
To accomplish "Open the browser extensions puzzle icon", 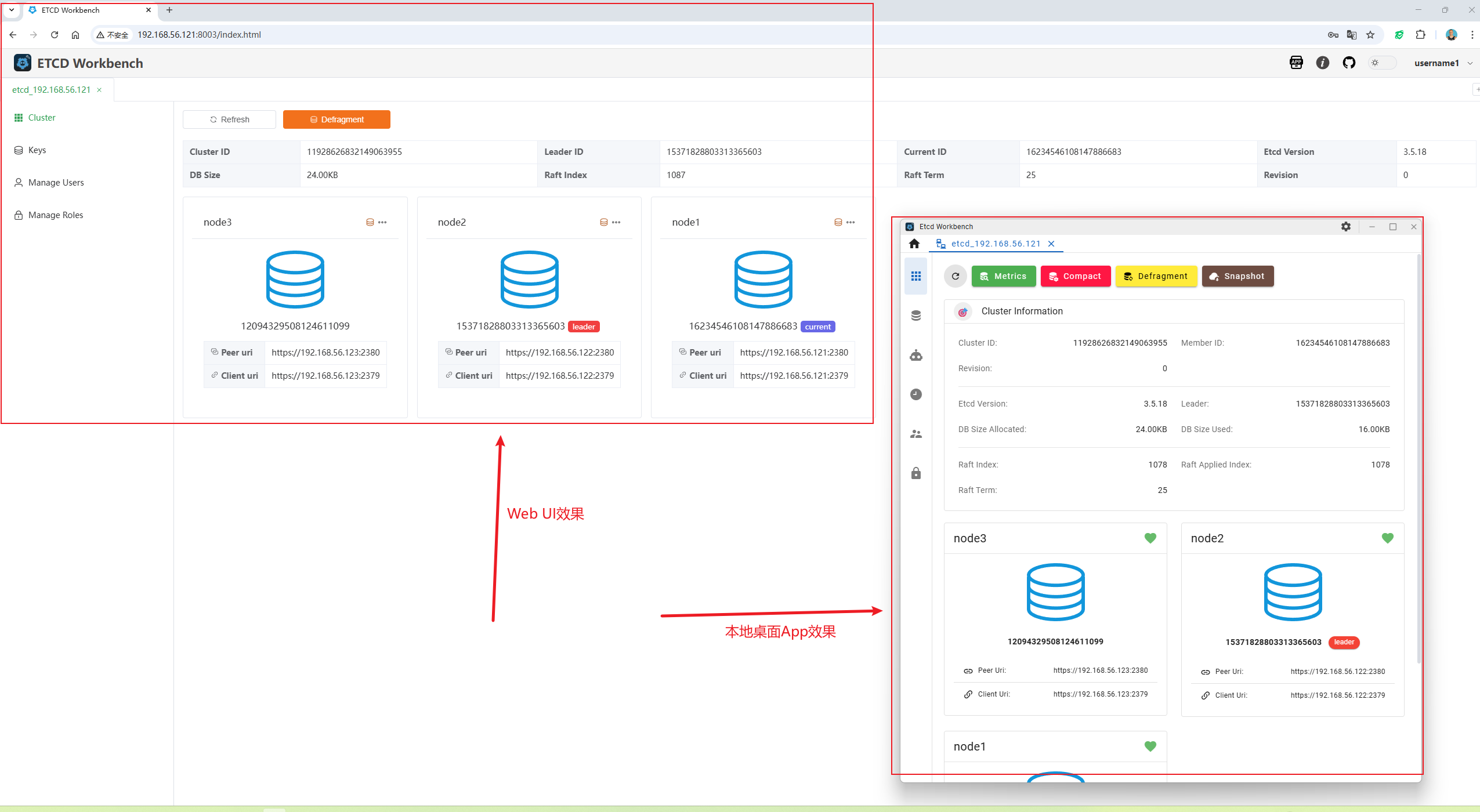I will click(x=1420, y=35).
